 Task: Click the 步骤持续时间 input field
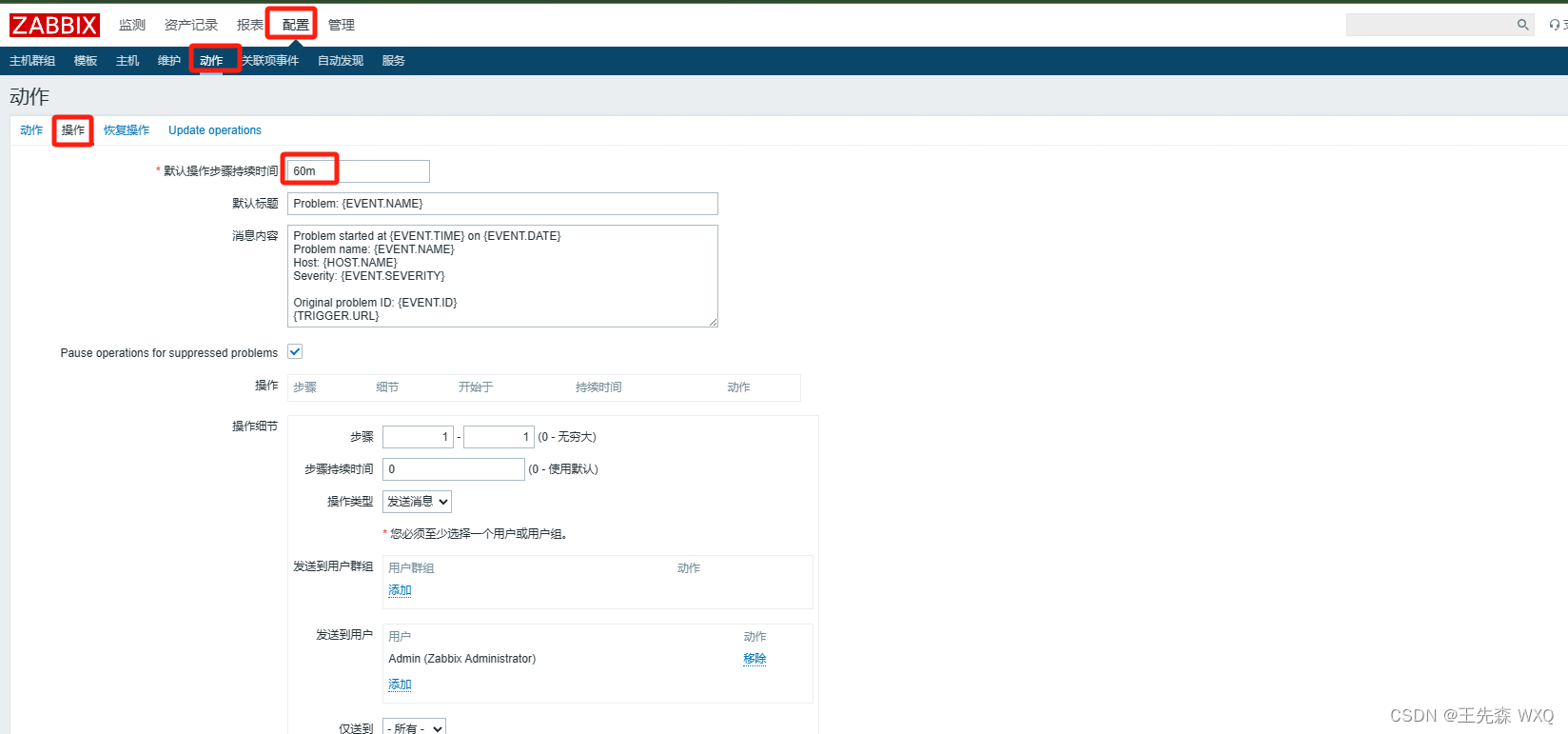454,469
